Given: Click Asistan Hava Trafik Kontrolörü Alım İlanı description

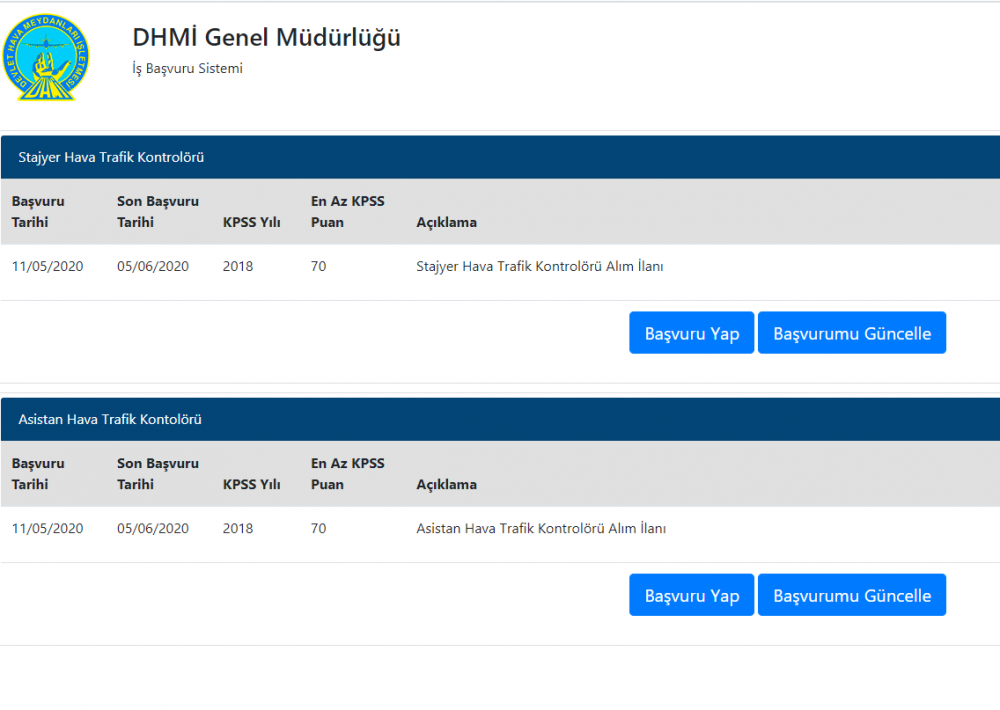Looking at the screenshot, I should pos(541,528).
